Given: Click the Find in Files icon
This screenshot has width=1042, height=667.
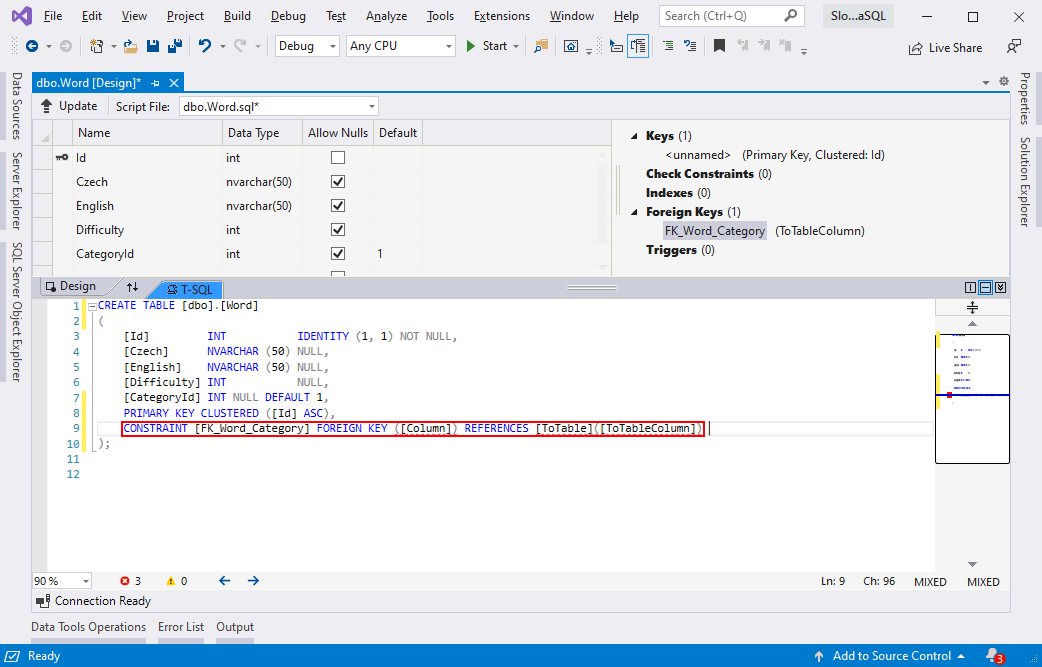Looking at the screenshot, I should pos(542,46).
